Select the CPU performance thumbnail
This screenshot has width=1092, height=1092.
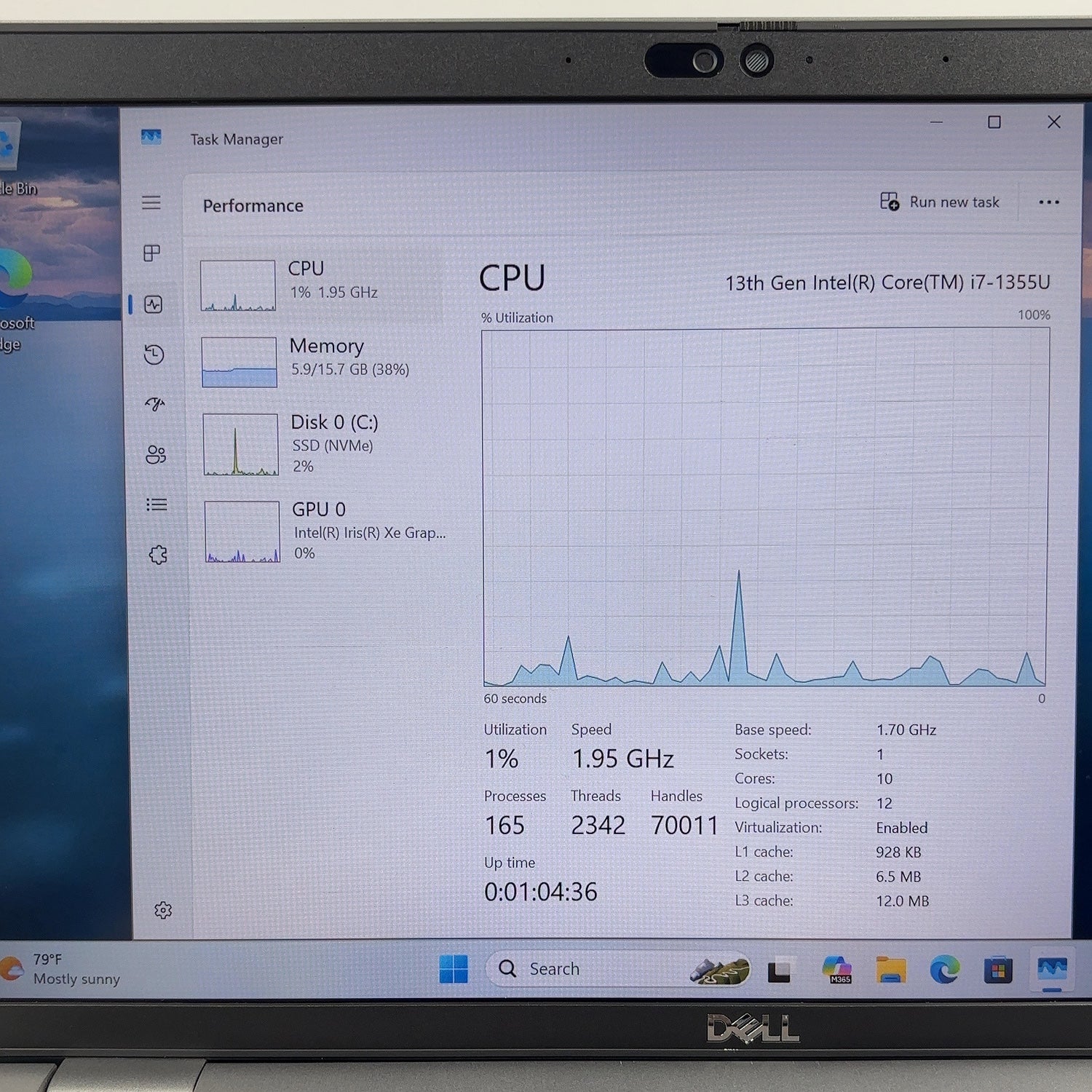click(238, 285)
